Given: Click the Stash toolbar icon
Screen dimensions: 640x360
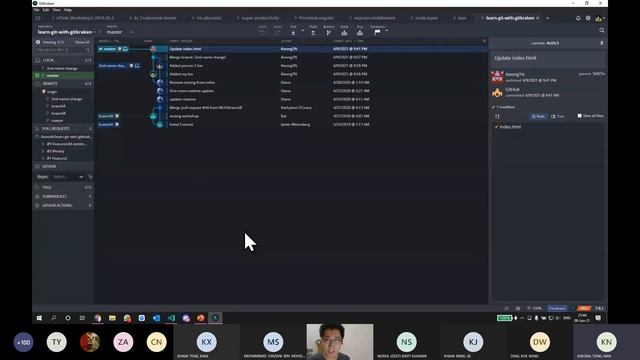Looking at the screenshot, I should tap(344, 32).
